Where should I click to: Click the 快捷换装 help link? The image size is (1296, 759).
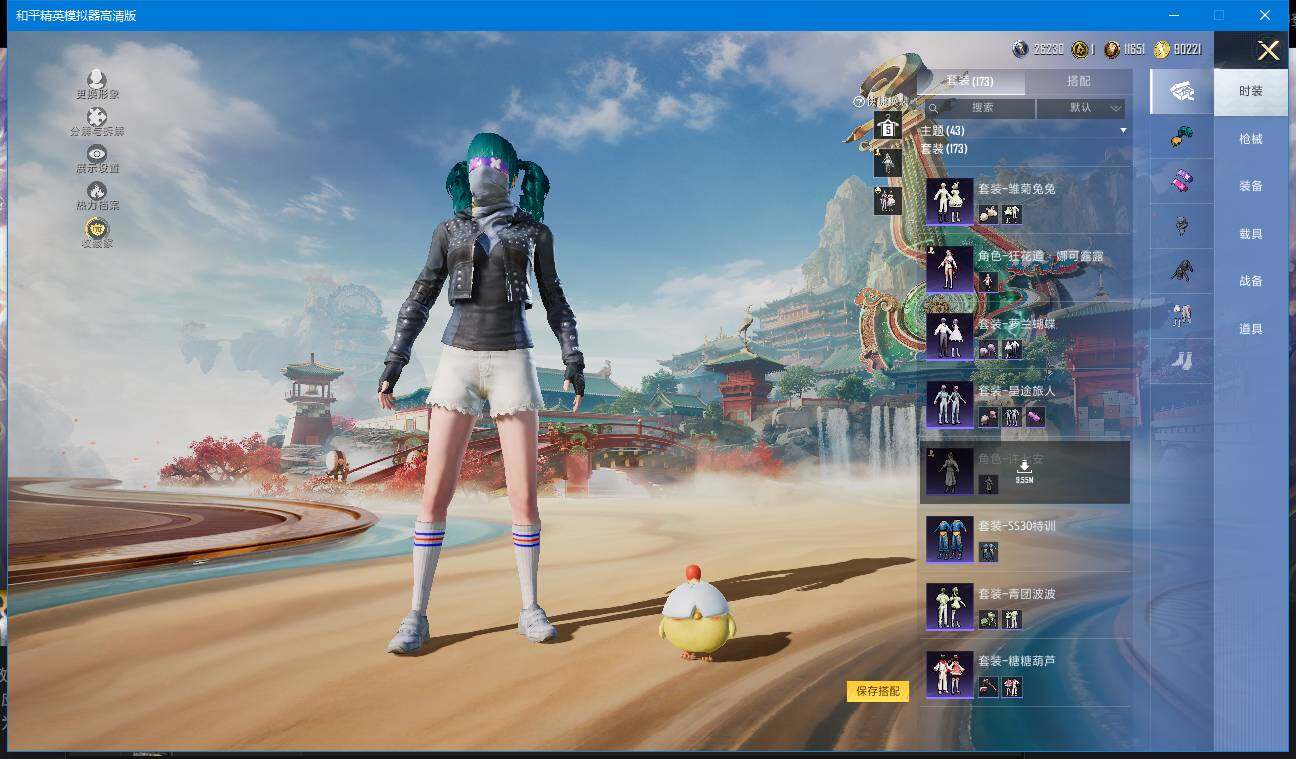[881, 101]
